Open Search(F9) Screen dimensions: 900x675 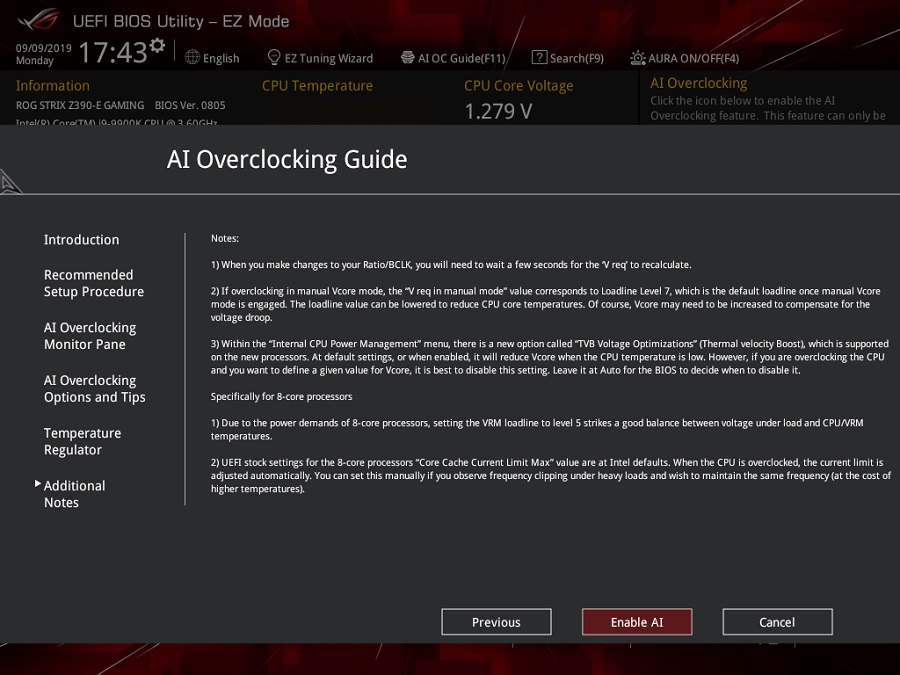[x=577, y=58]
